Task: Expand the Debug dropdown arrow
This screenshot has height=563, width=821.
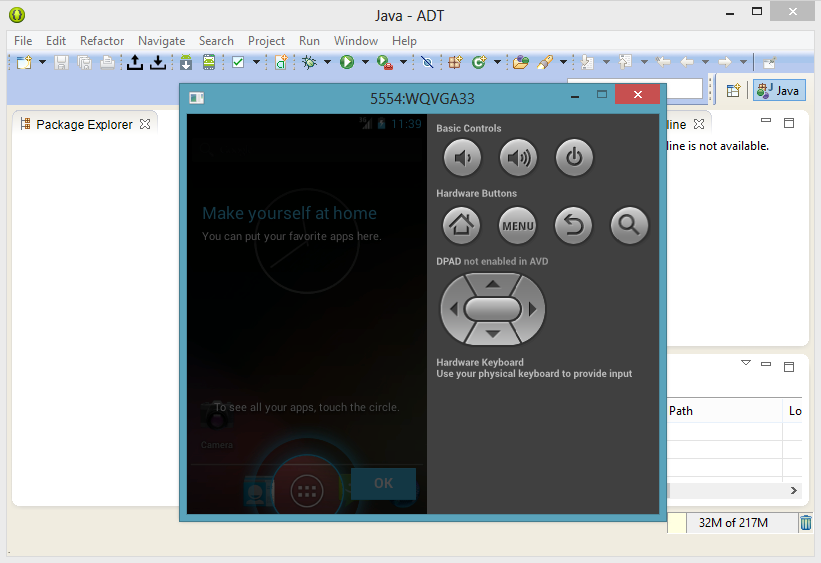Action: pyautogui.click(x=327, y=62)
